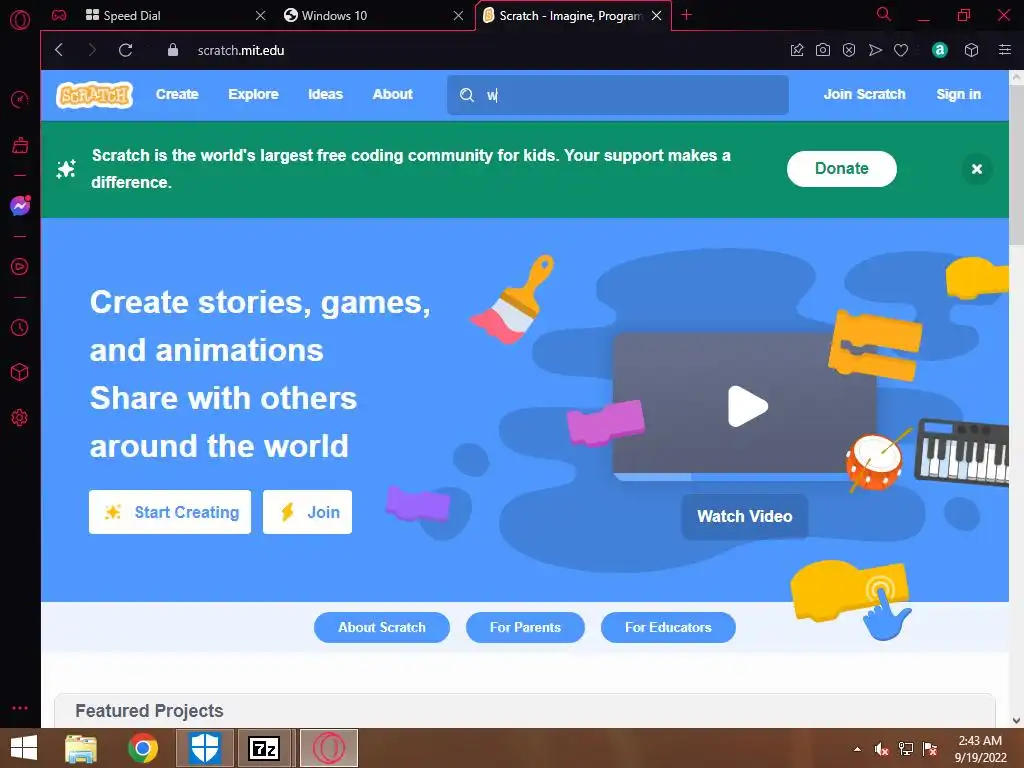Take a snapshot with the camera icon
This screenshot has height=768, width=1024.
click(823, 50)
